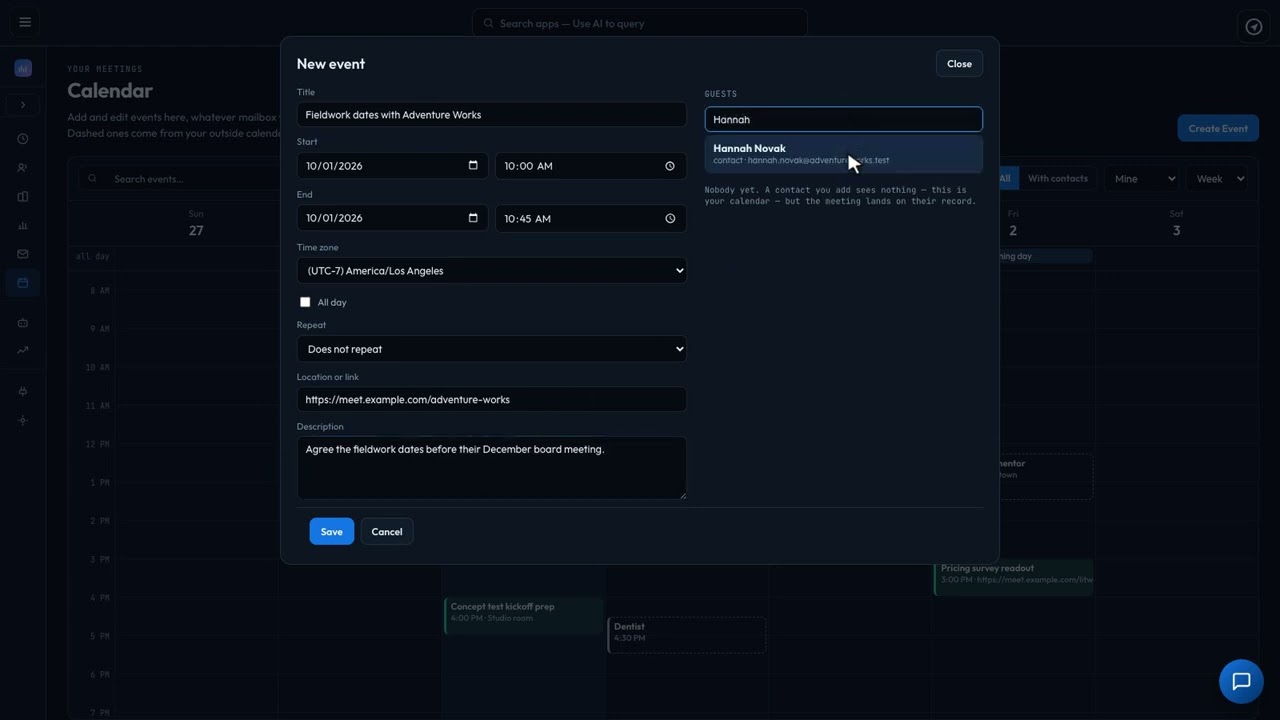Expand the sidebar with the chevron arrow
The width and height of the screenshot is (1280, 720).
(x=23, y=105)
